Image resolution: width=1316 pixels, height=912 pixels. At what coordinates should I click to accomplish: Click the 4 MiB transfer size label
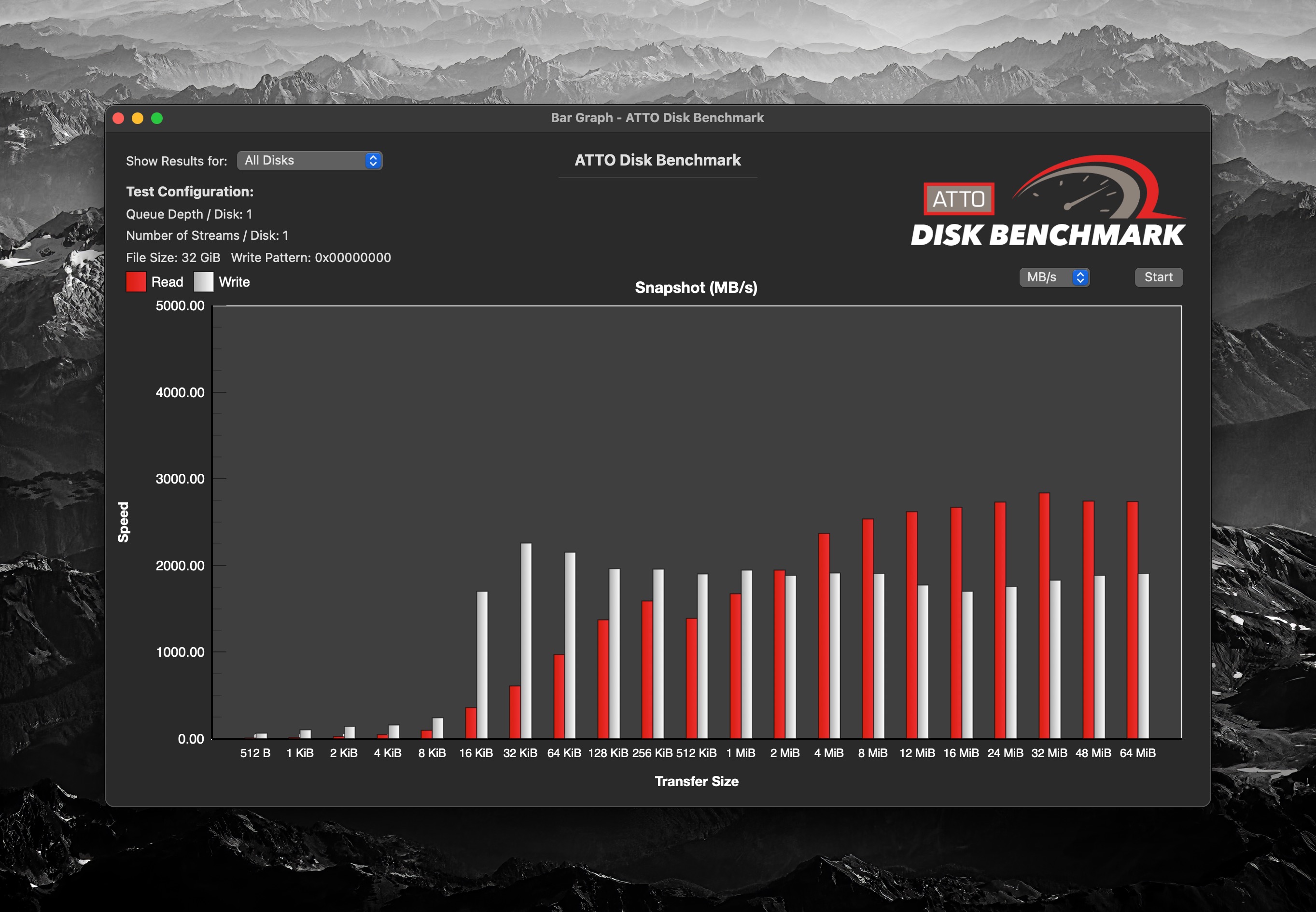[x=829, y=753]
